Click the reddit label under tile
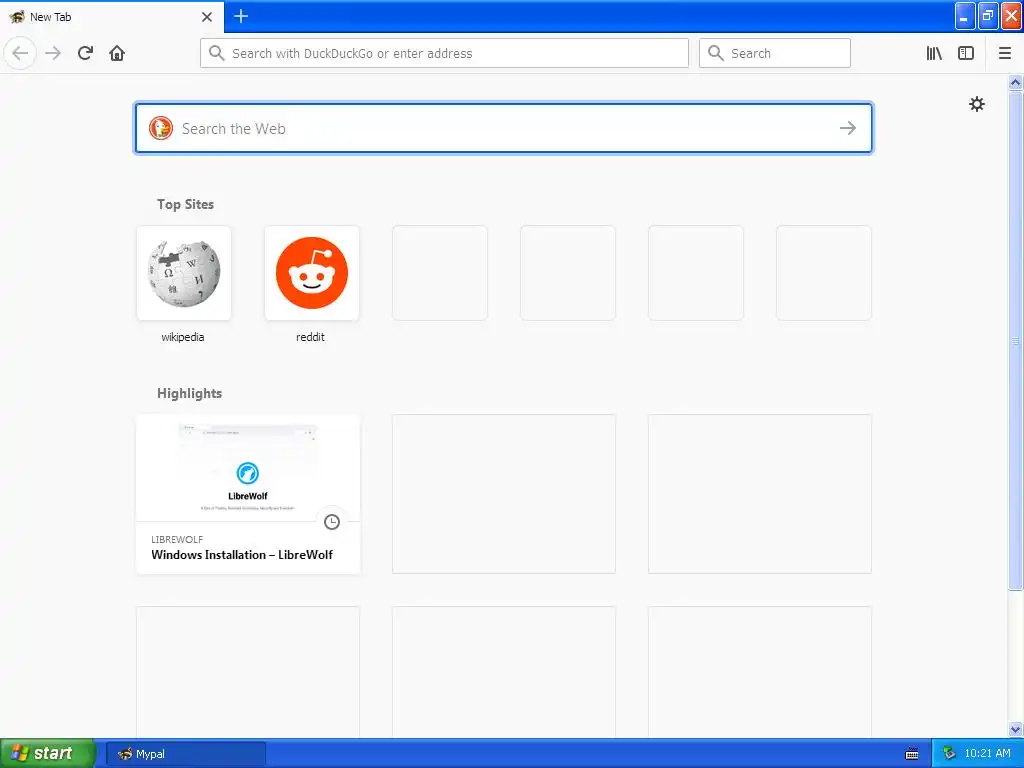This screenshot has height=768, width=1024. point(310,337)
